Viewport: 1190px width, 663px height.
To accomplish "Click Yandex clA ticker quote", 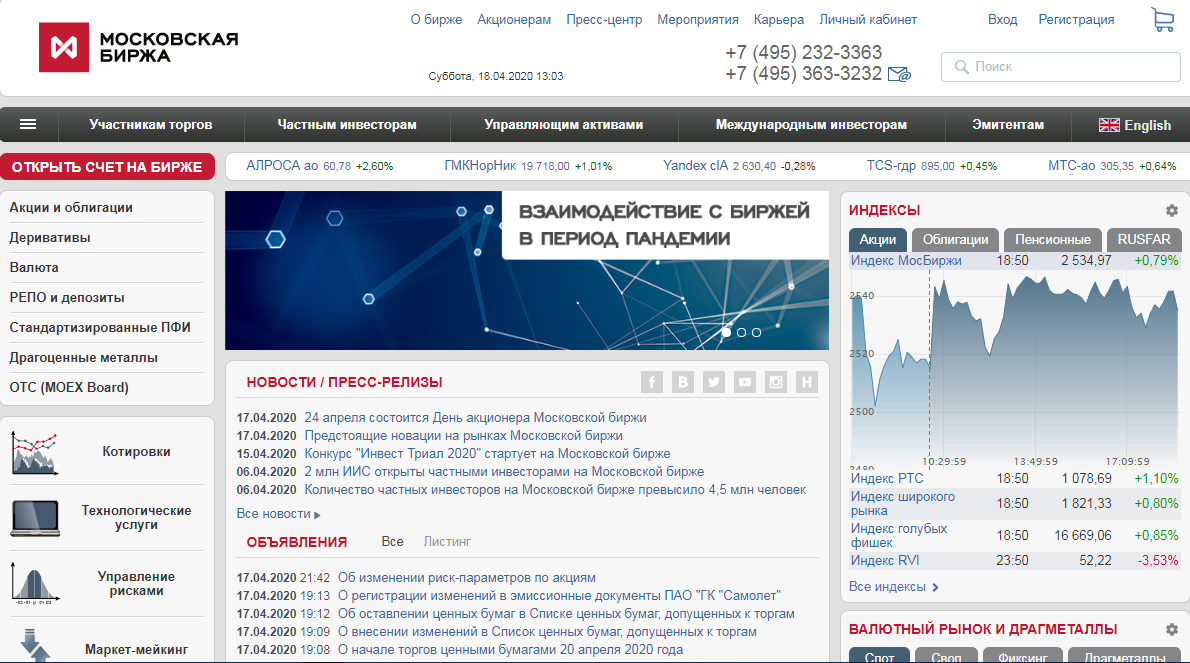I will (739, 165).
